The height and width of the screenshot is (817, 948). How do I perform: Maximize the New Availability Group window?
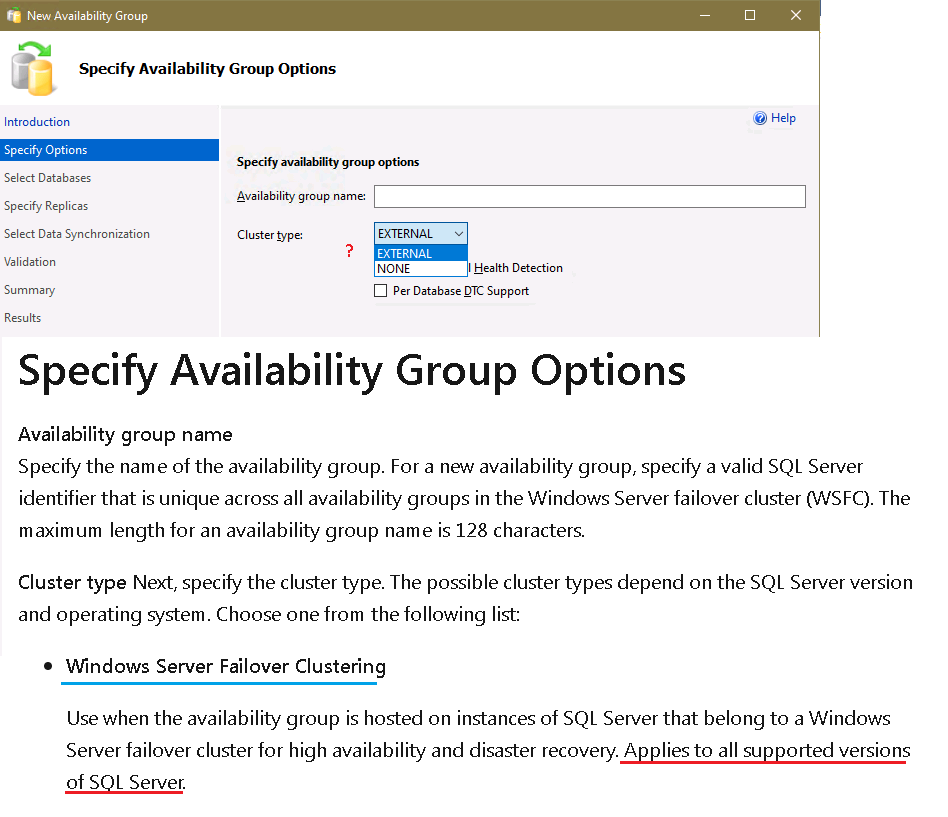750,15
